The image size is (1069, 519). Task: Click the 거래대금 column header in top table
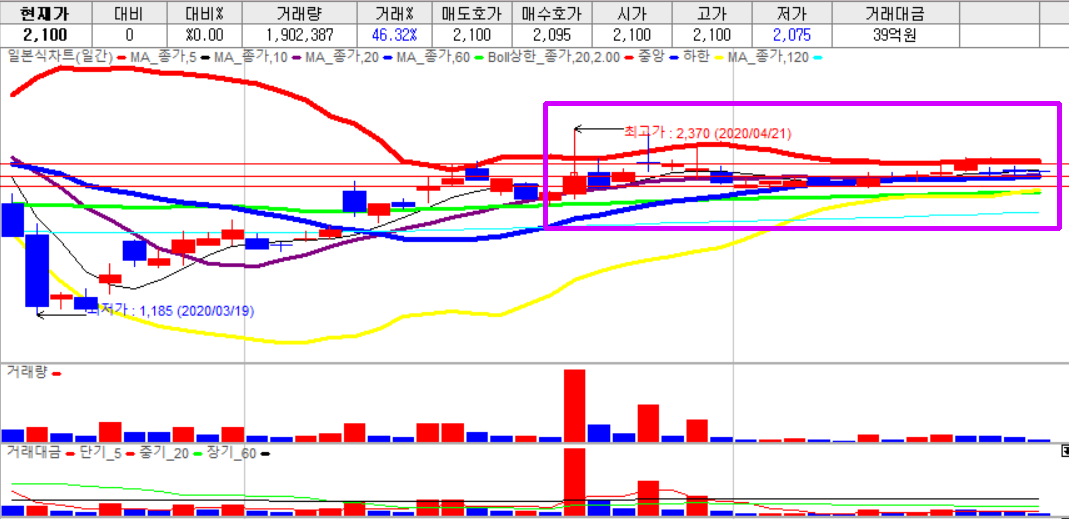[896, 12]
